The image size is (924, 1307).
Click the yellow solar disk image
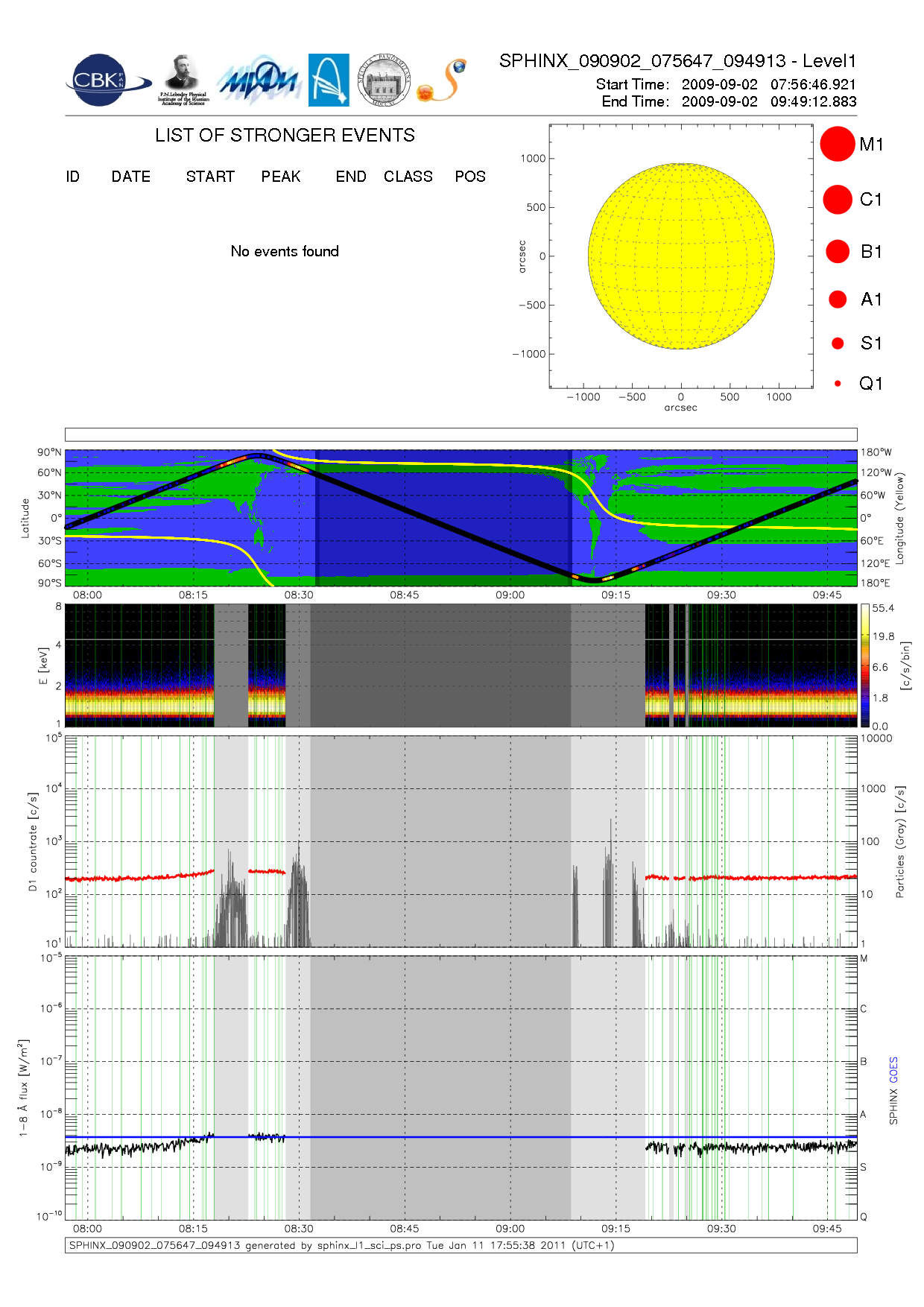(681, 256)
